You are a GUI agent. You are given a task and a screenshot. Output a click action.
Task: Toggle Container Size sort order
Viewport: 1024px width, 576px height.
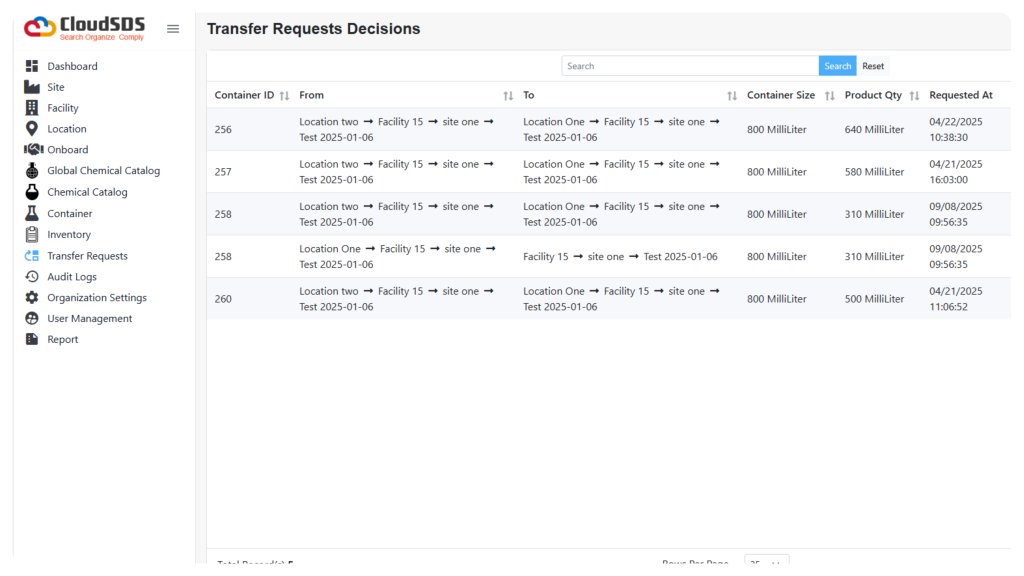[829, 96]
